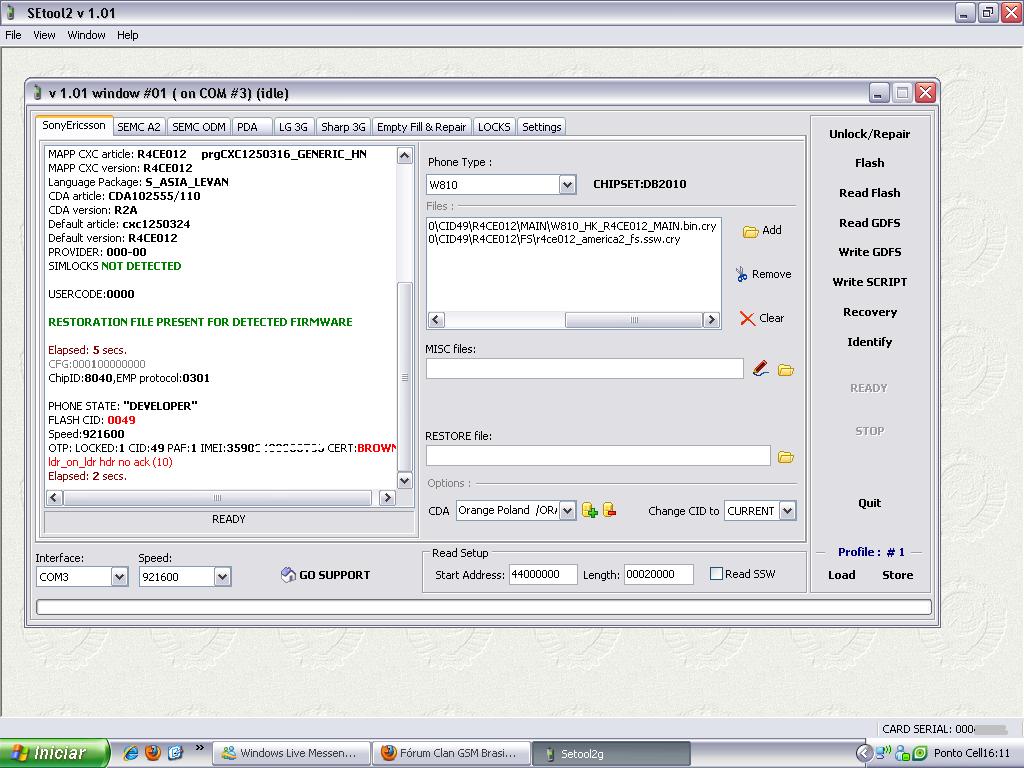Click the SEtool2 application title icon
Viewport: 1024px width, 768px height.
pos(10,12)
